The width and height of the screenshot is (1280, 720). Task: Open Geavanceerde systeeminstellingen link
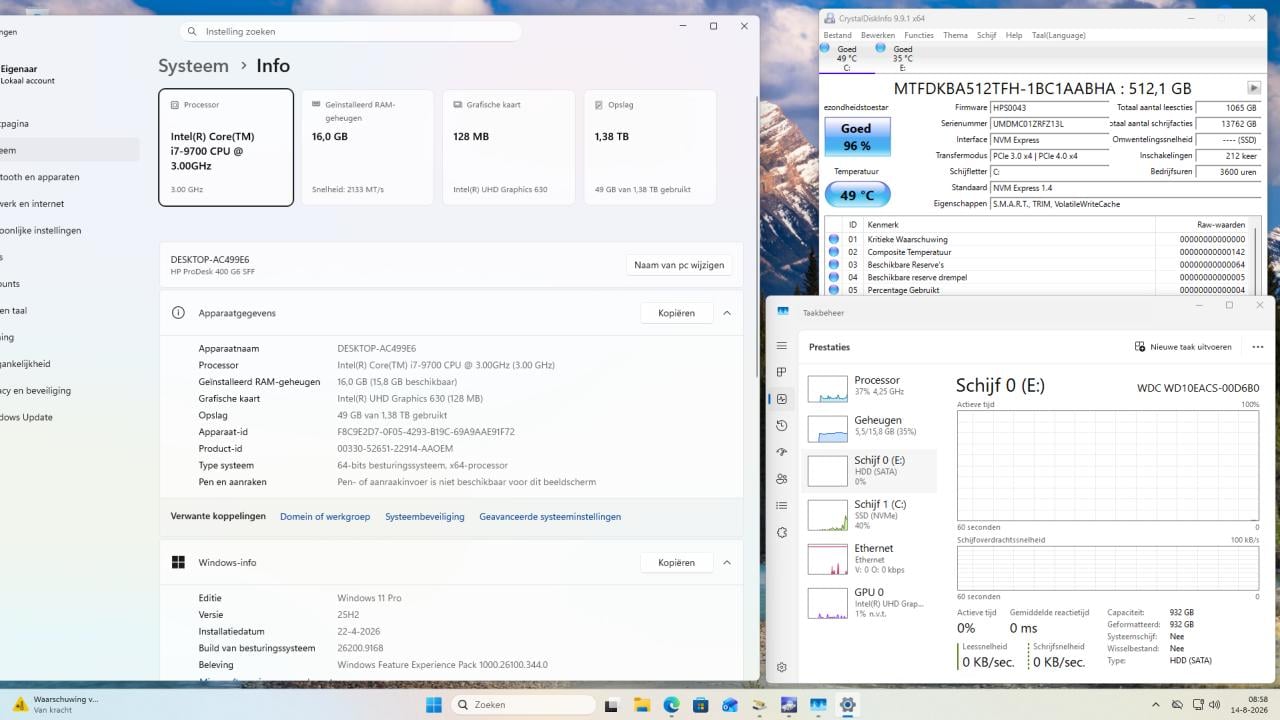click(x=550, y=517)
